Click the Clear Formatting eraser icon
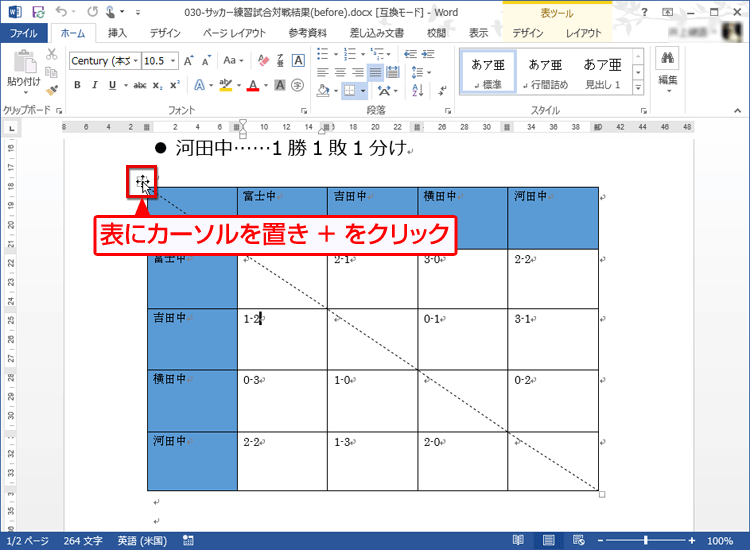 point(263,61)
